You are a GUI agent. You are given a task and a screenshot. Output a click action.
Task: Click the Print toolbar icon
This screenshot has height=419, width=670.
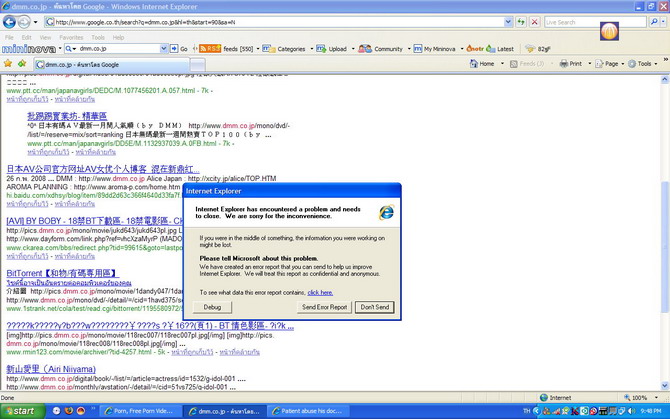click(564, 64)
